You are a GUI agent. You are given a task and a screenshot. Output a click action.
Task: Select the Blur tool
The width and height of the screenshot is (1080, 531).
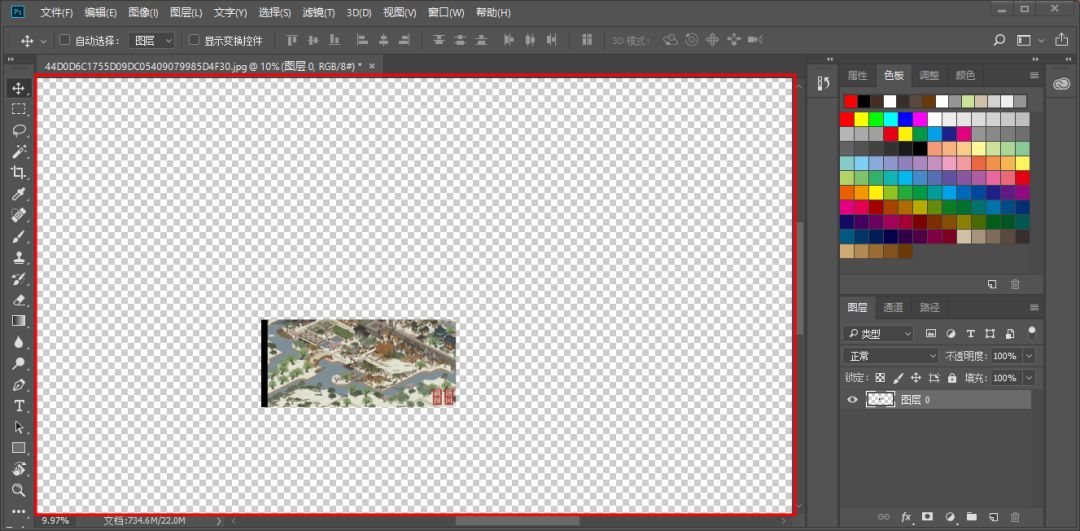click(x=19, y=342)
